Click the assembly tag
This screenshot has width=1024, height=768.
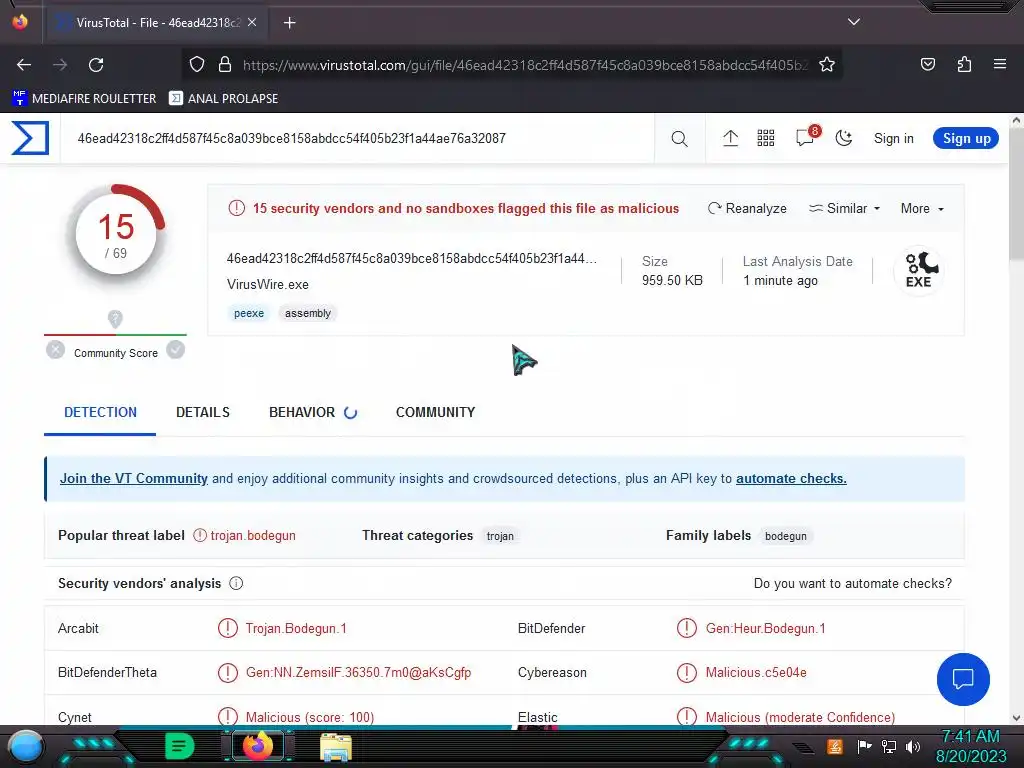[x=308, y=313]
